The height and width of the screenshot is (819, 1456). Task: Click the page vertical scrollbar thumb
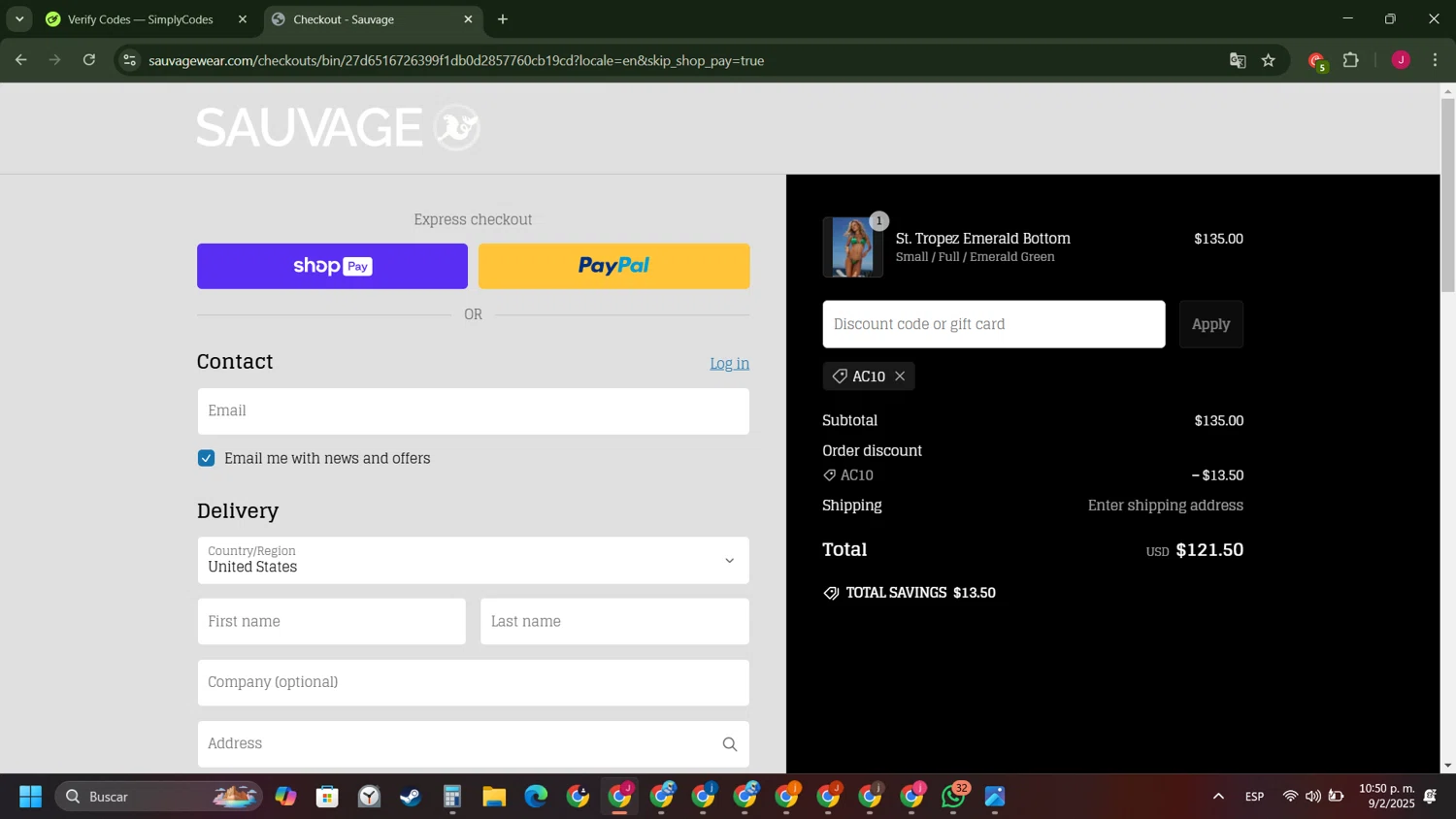click(x=1447, y=194)
